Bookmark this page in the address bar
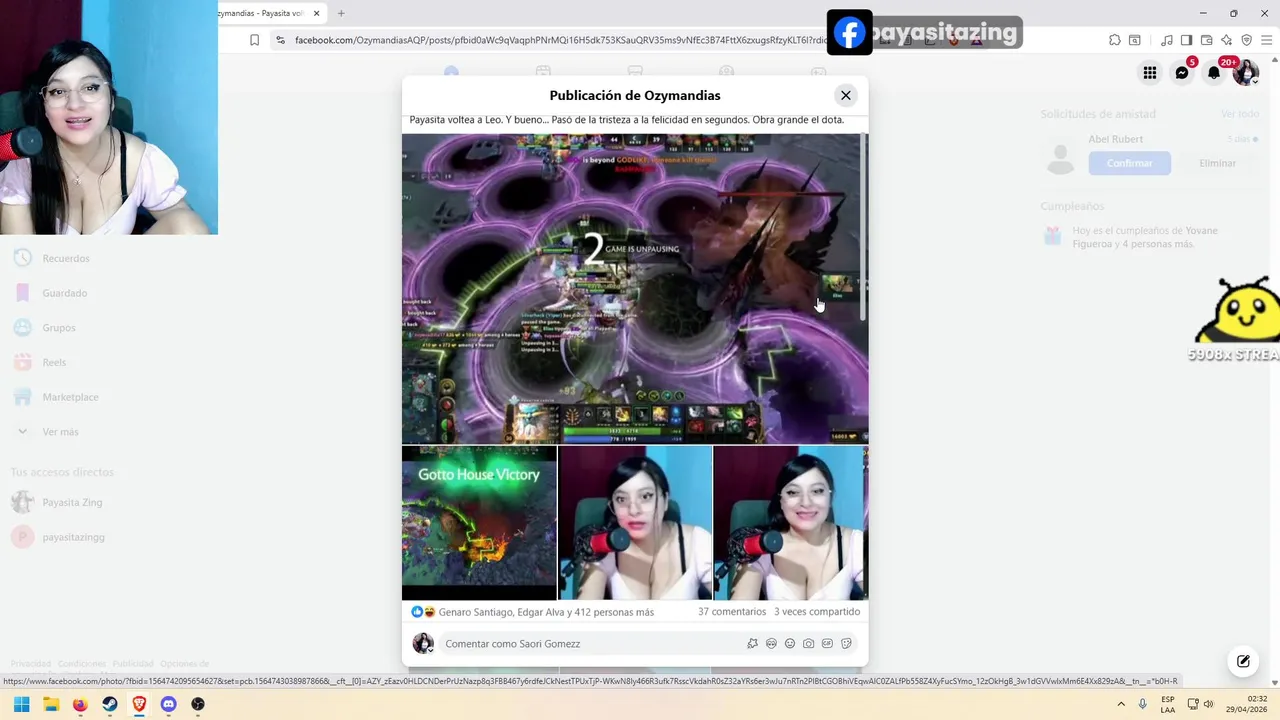 pos(254,40)
